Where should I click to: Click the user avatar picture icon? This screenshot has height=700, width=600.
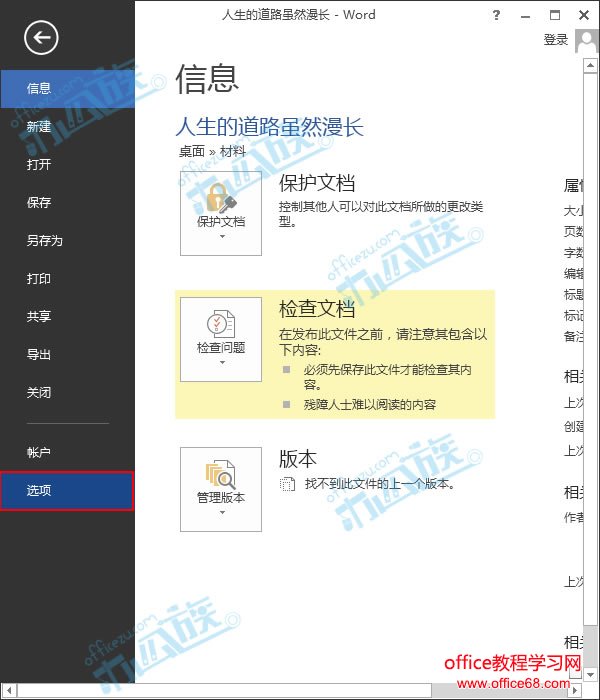pos(587,41)
